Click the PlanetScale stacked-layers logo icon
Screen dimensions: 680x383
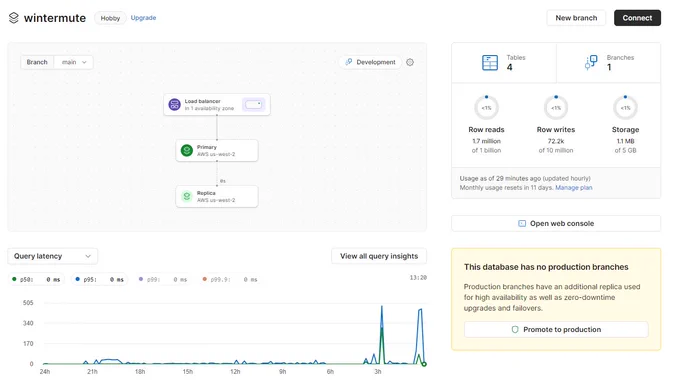[14, 18]
